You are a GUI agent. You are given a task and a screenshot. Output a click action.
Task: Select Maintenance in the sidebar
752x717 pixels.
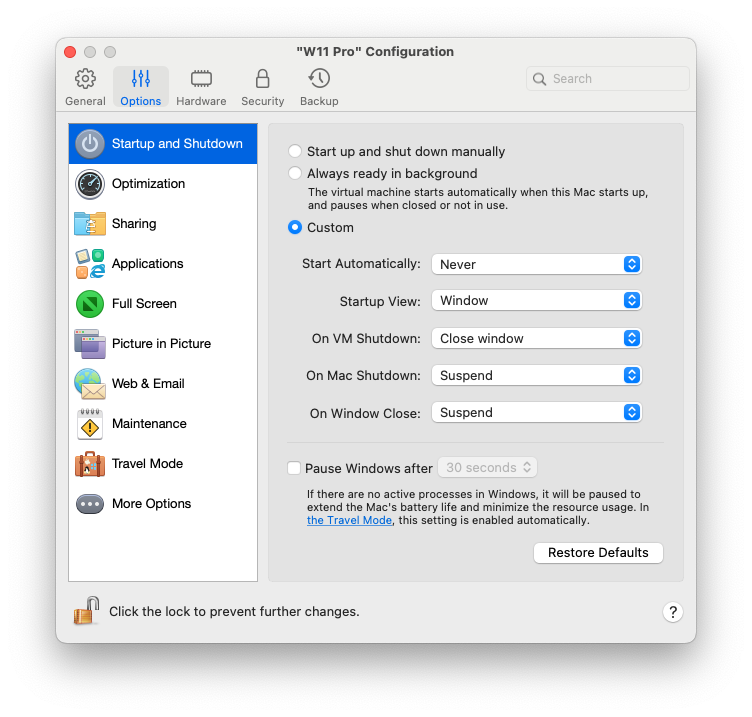pyautogui.click(x=163, y=424)
